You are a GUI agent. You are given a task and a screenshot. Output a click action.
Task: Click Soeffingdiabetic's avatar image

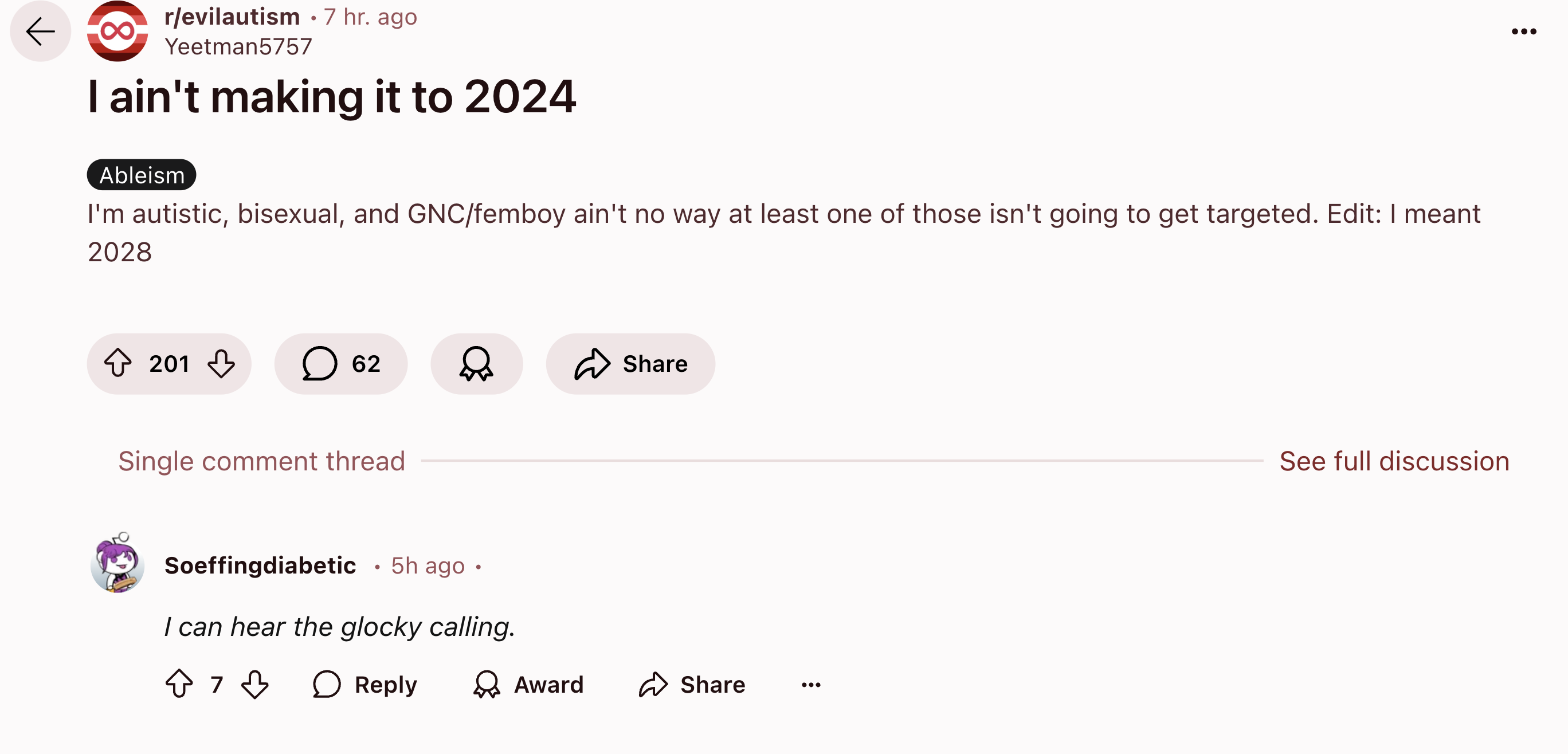(117, 564)
